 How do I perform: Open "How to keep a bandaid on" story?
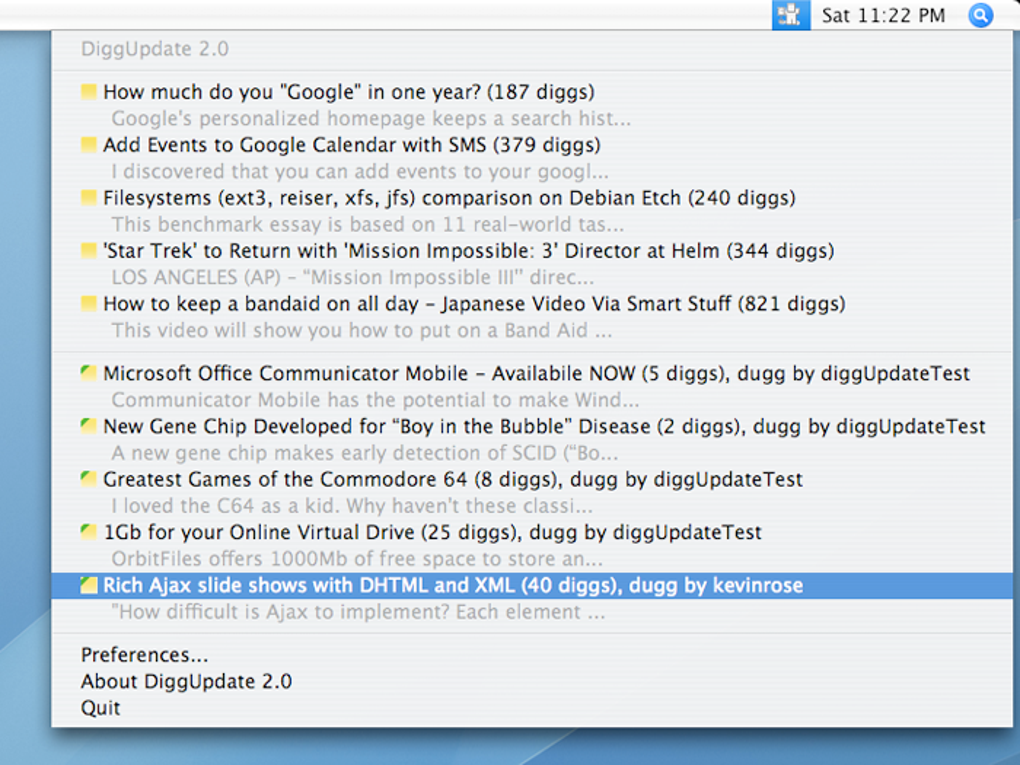[x=473, y=304]
